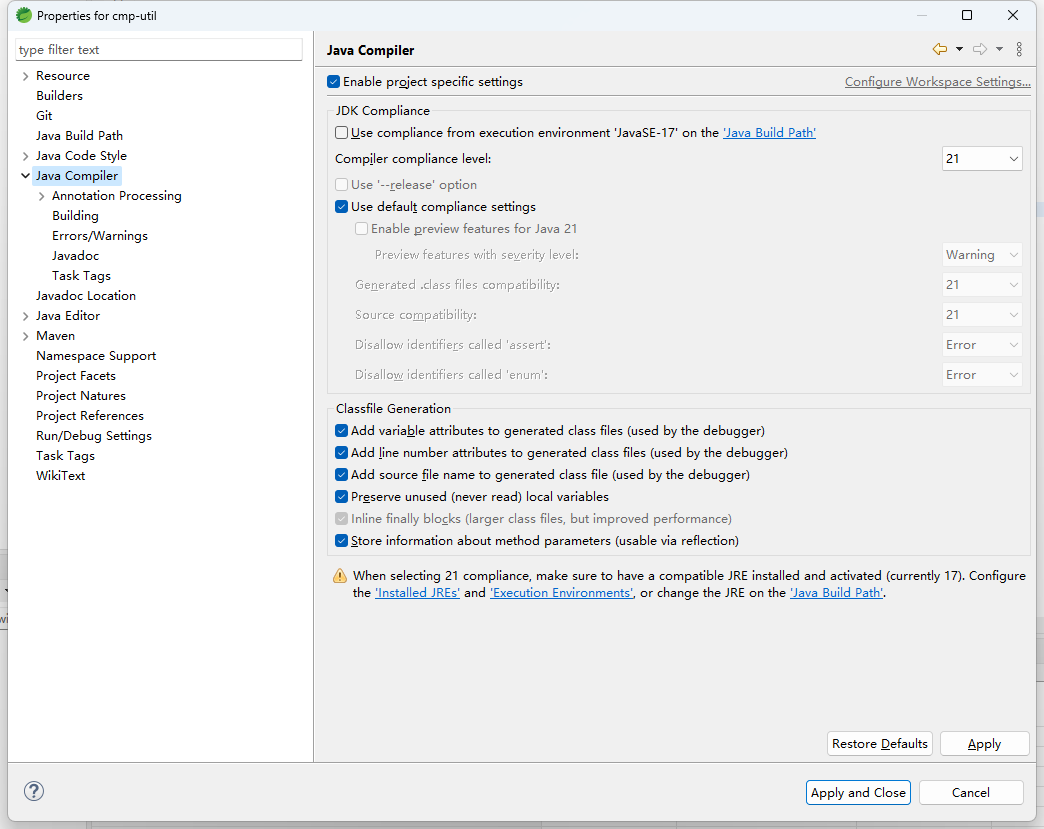Open the Configure Workspace Settings link

[937, 82]
